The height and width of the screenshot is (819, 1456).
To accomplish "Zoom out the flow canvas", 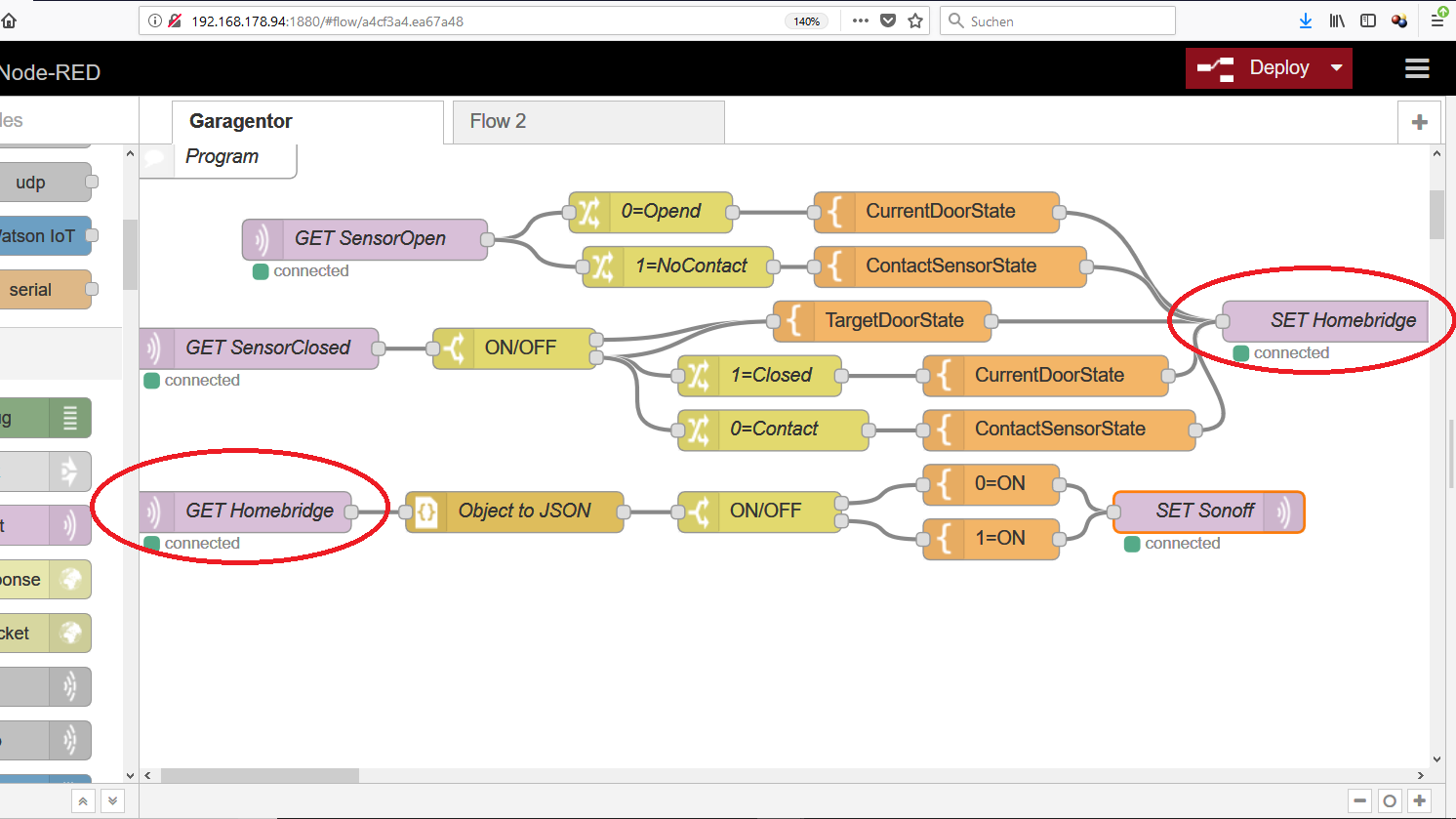I will (x=1360, y=801).
